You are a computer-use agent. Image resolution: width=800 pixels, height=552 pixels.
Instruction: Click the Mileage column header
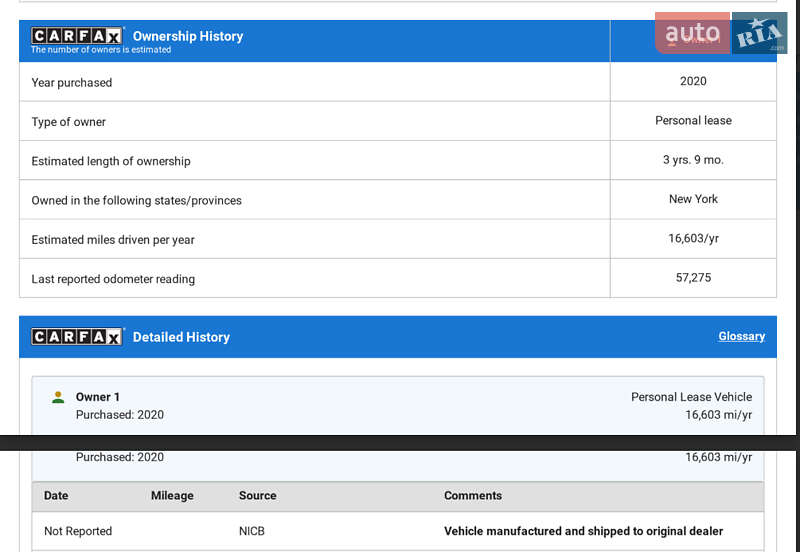tap(172, 495)
